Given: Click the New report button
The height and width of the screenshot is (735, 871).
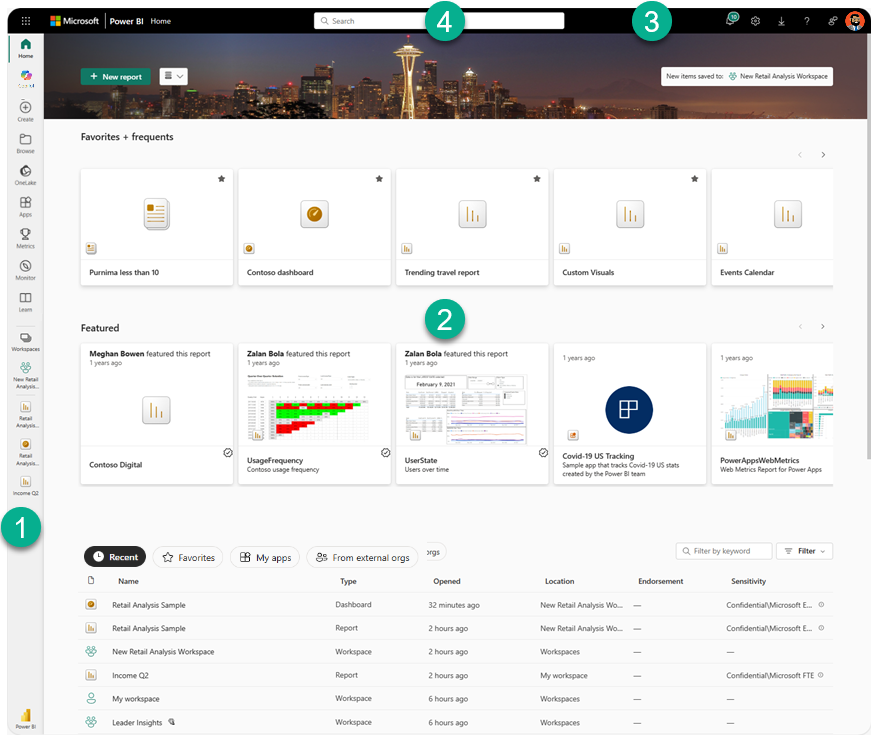Looking at the screenshot, I should [116, 77].
